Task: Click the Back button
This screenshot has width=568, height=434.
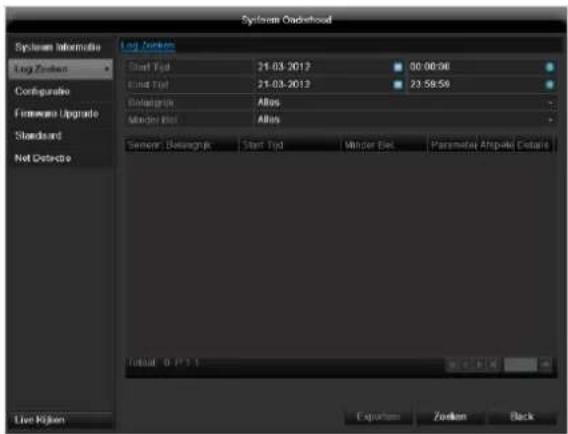Action: [x=522, y=417]
